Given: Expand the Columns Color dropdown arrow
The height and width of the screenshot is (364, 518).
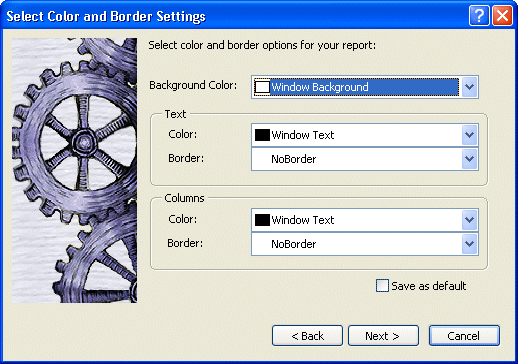Looking at the screenshot, I should pyautogui.click(x=469, y=220).
